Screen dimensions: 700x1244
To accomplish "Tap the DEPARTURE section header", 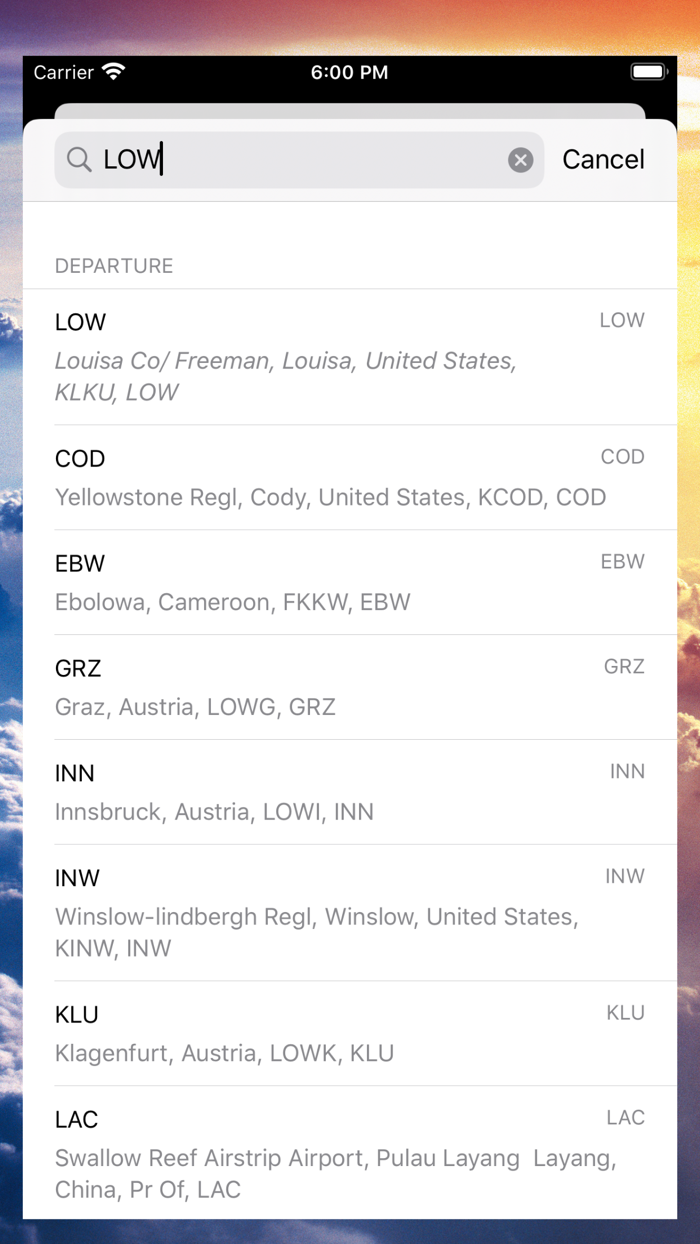I will point(114,266).
